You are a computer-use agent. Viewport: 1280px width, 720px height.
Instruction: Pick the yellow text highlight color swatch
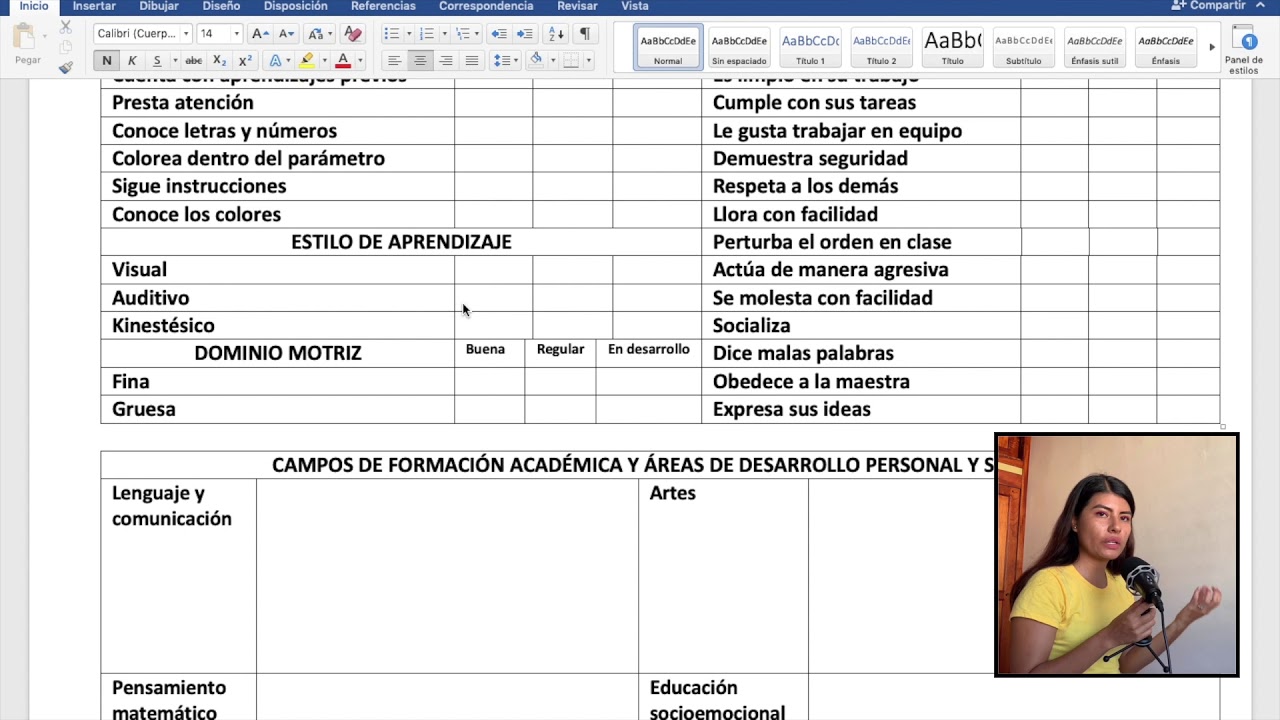(x=306, y=63)
